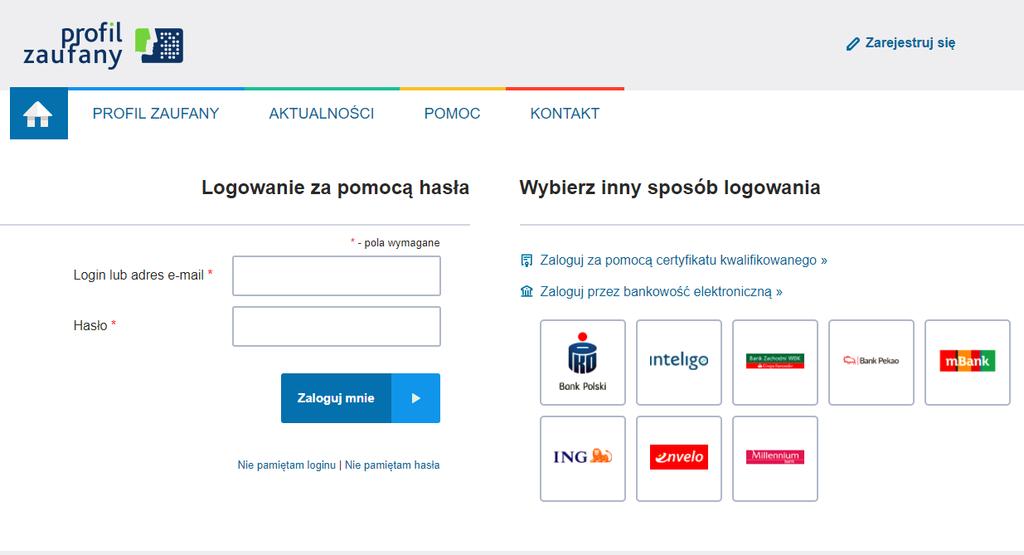Select PKO Bank Polski login tile
The image size is (1024, 555).
tap(583, 362)
